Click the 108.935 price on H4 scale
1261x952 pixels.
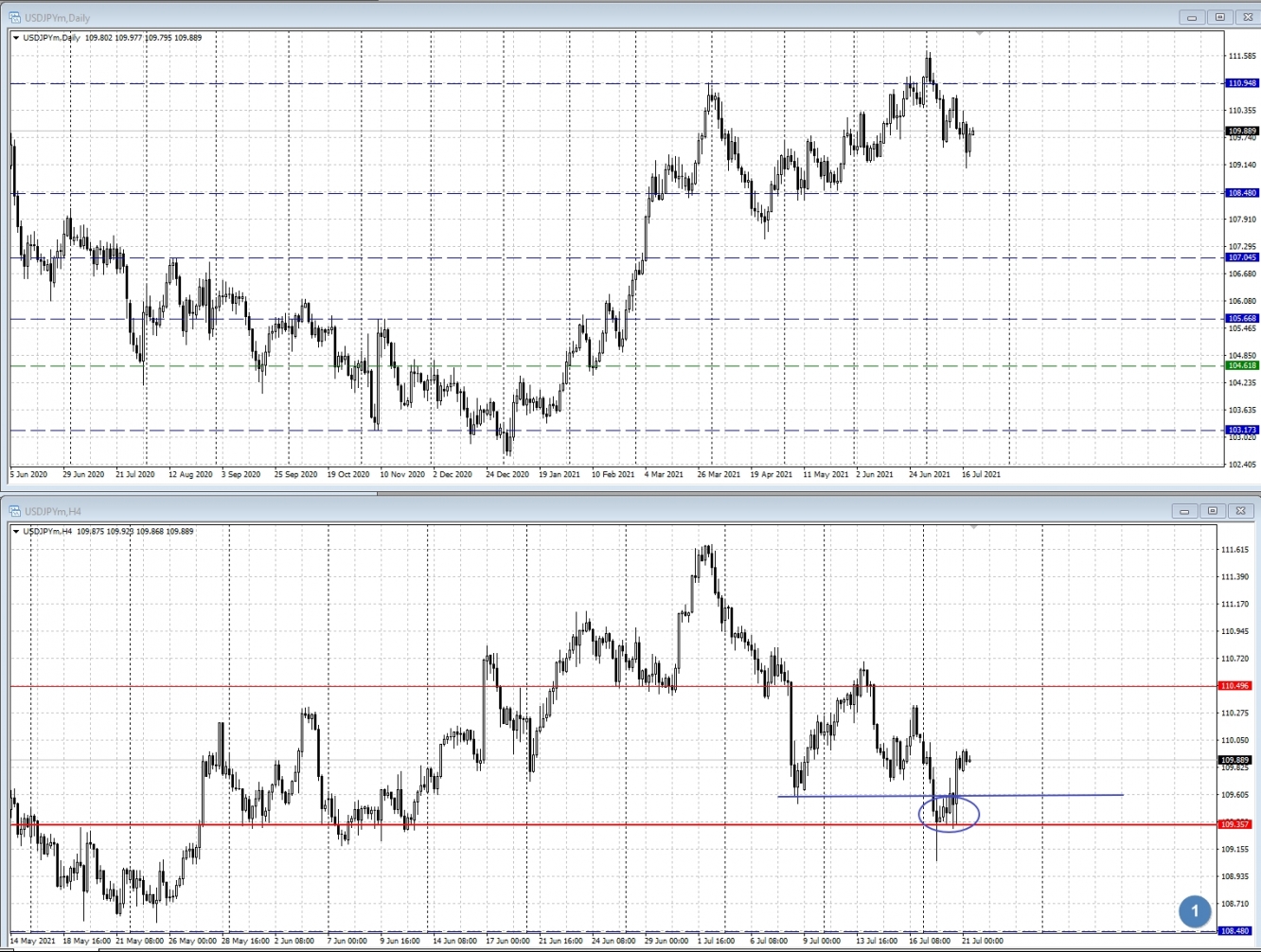tap(1235, 876)
